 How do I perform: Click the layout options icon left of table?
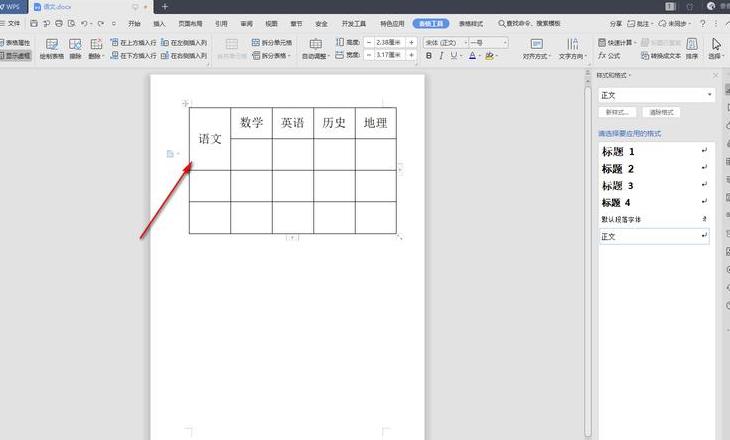tap(170, 154)
